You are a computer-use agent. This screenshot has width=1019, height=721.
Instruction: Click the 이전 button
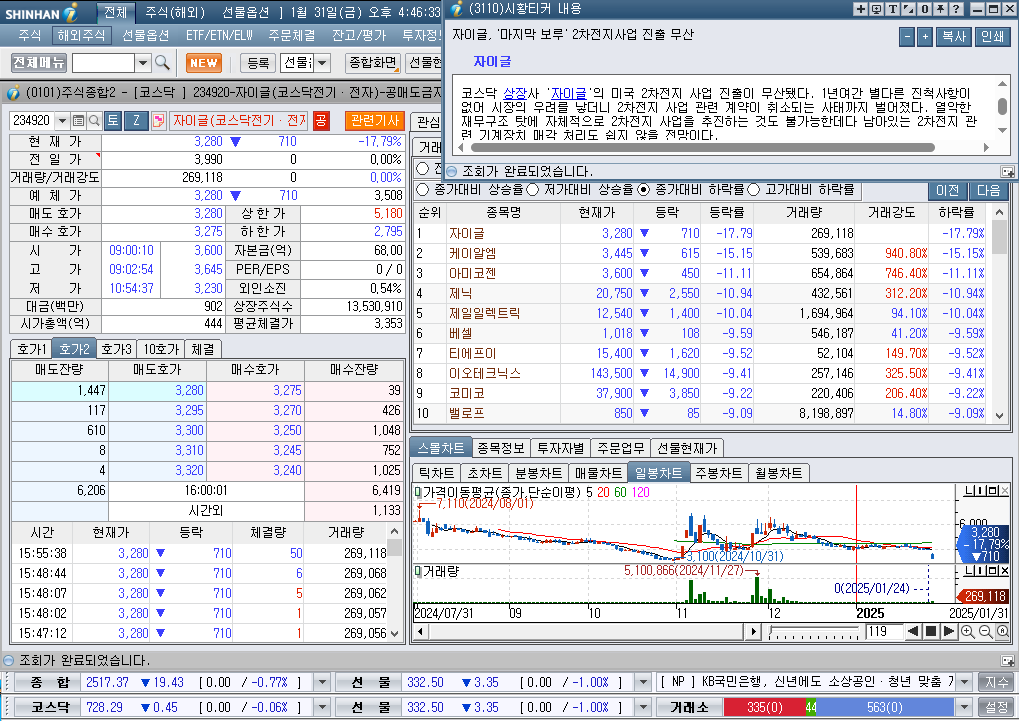[947, 190]
